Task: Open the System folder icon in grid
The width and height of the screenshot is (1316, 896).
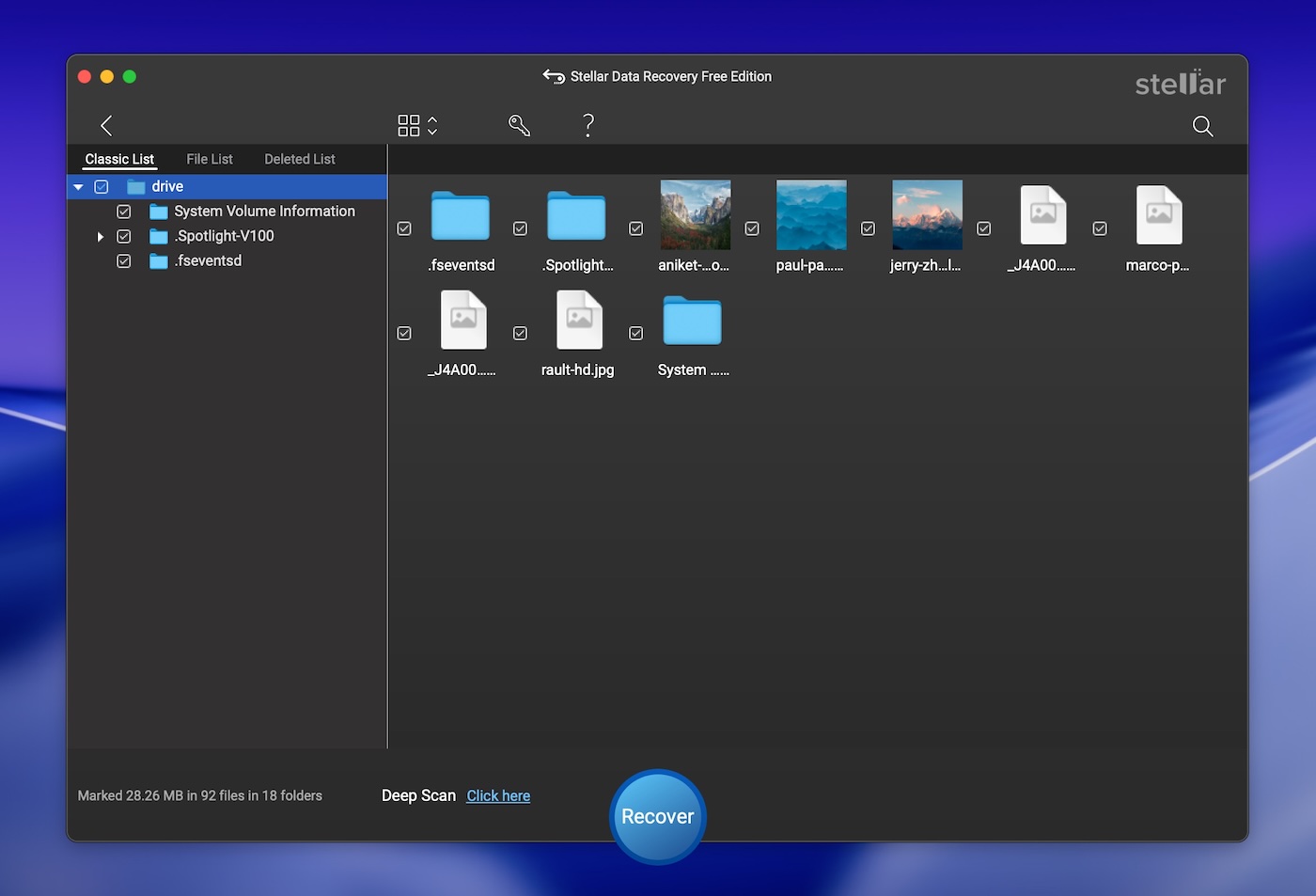Action: coord(692,322)
